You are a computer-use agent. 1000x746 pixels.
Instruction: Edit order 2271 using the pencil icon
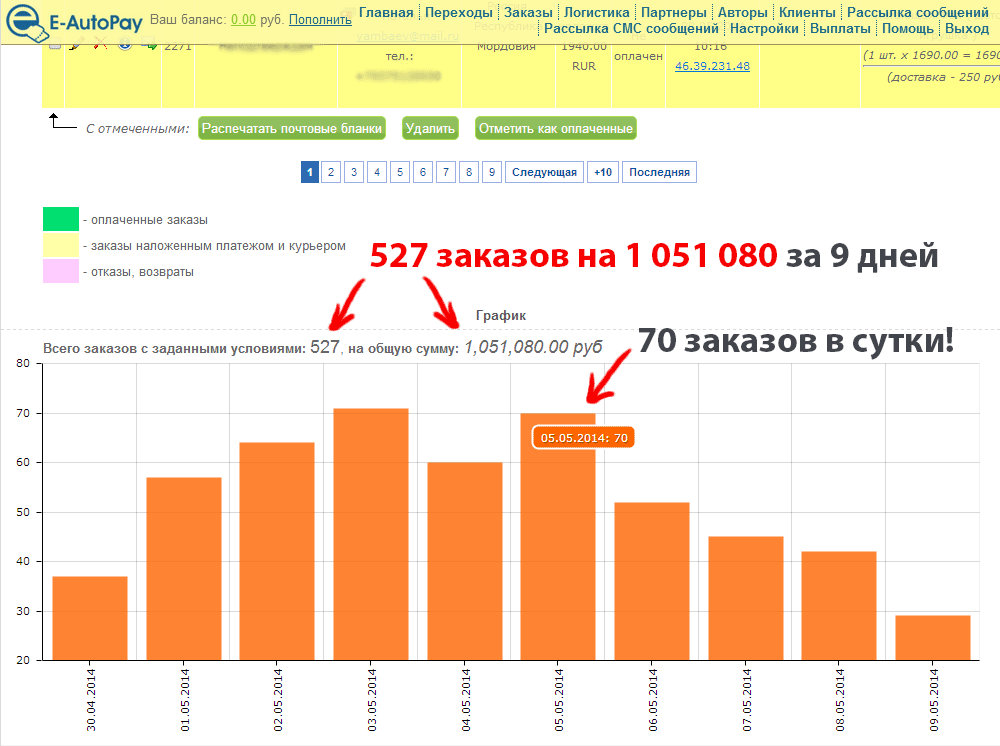(x=74, y=45)
